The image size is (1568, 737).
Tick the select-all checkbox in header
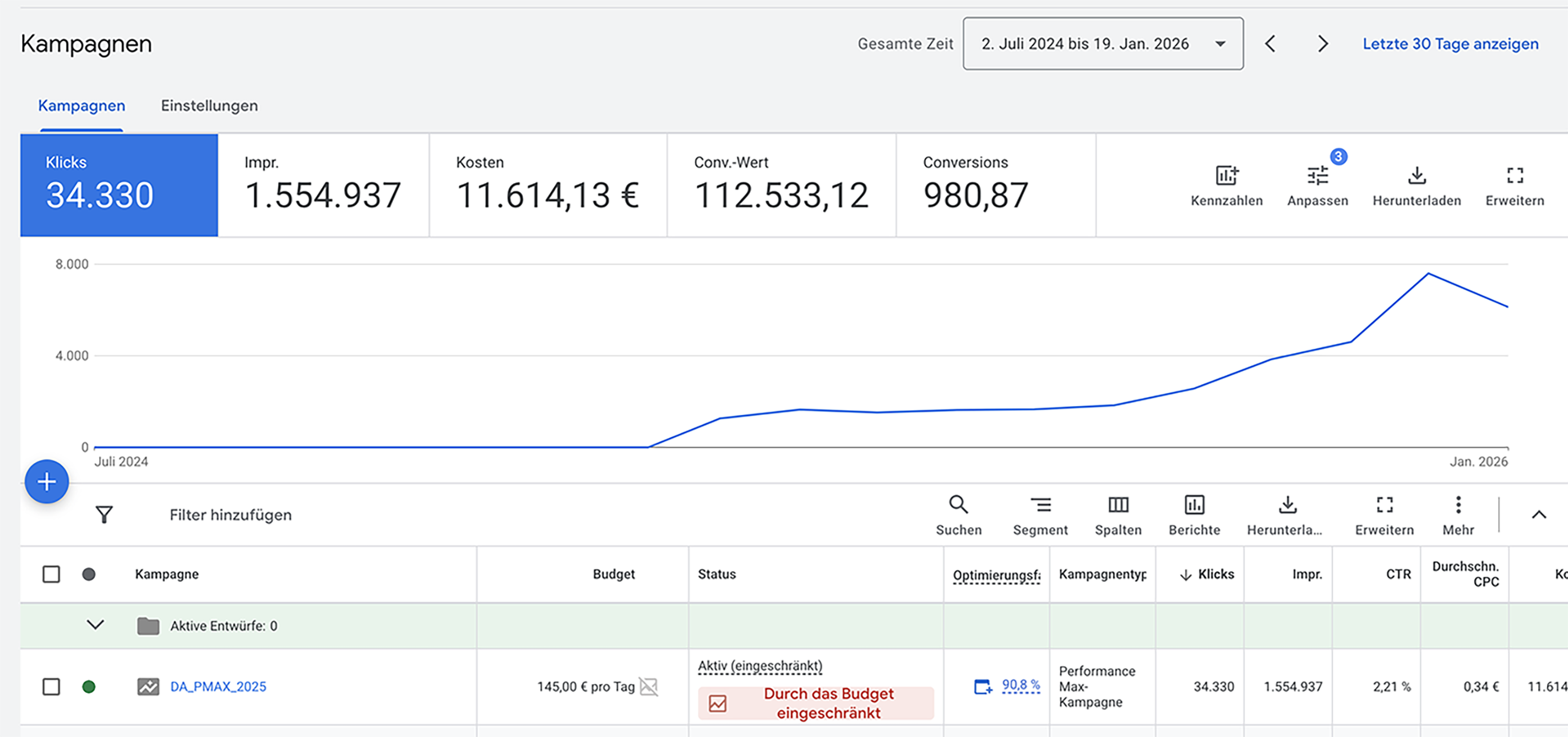click(51, 574)
